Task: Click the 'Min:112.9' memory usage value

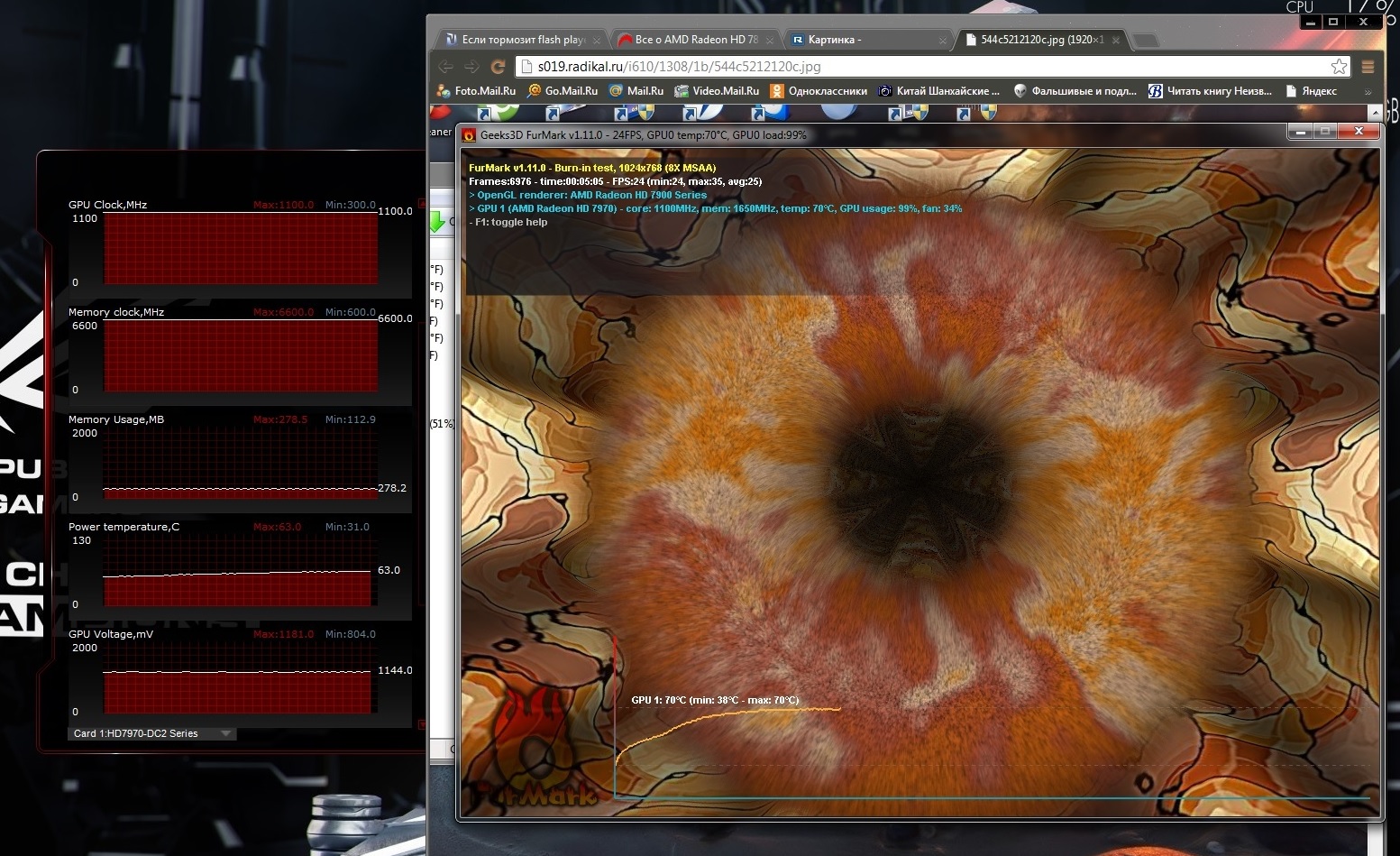Action: coord(351,419)
